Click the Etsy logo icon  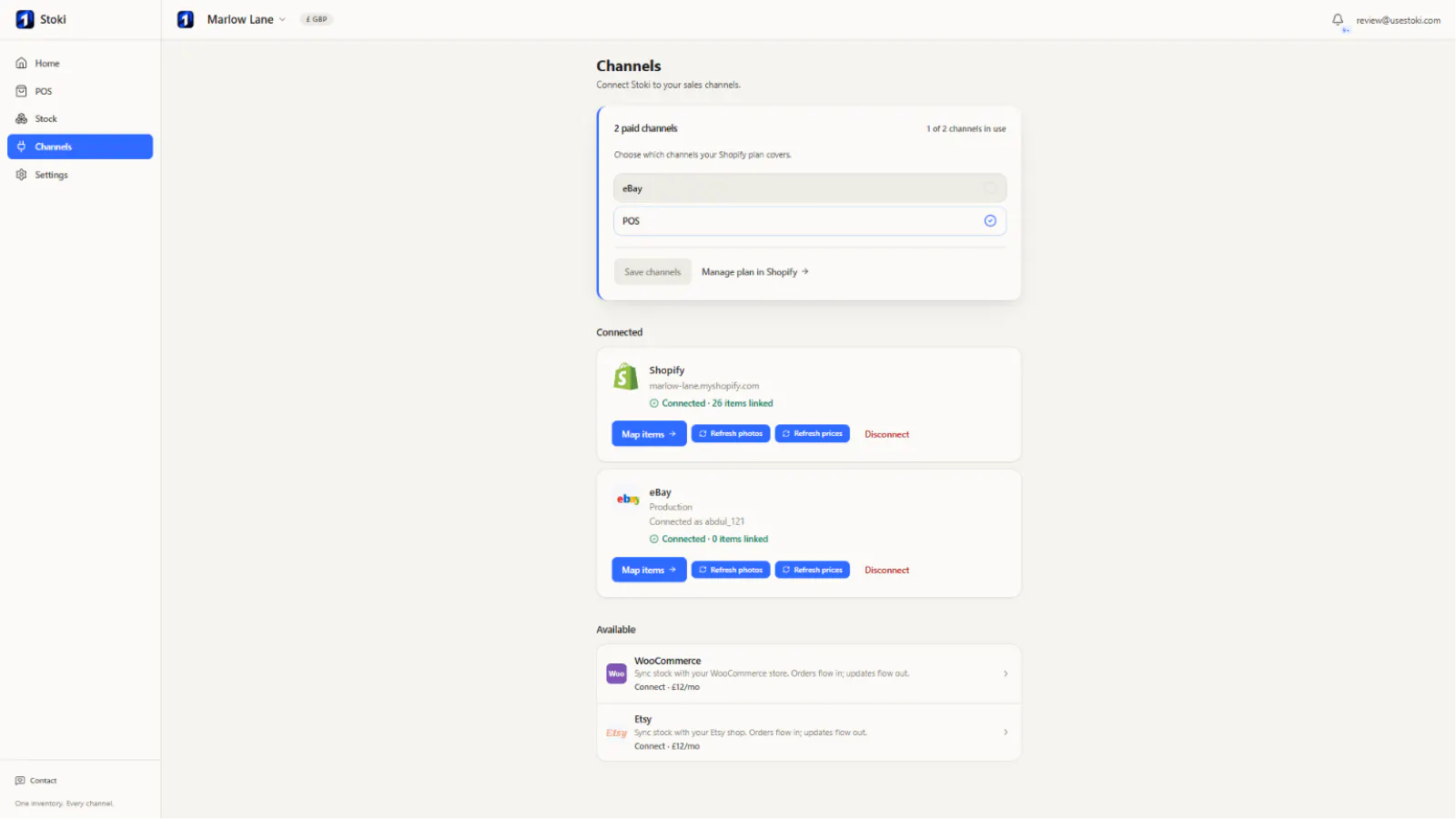tap(616, 733)
